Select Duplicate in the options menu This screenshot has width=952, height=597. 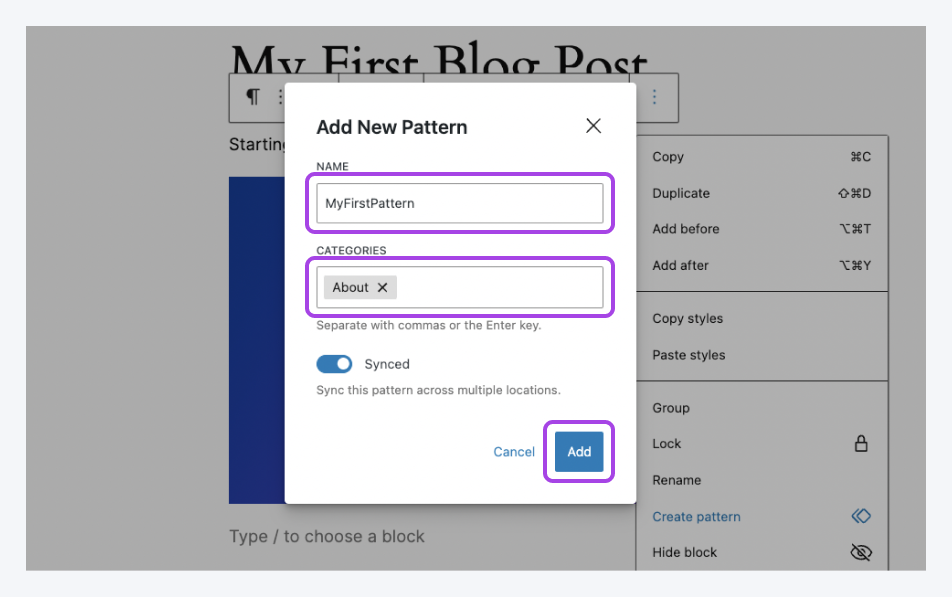[681, 193]
